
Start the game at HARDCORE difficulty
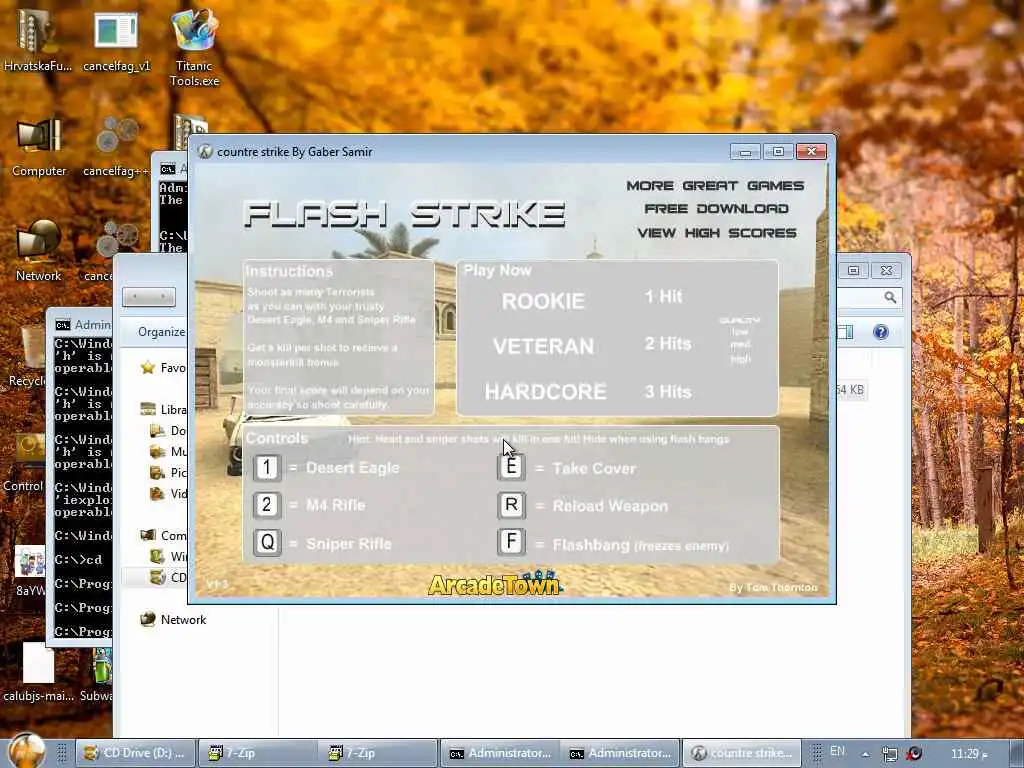coord(545,391)
